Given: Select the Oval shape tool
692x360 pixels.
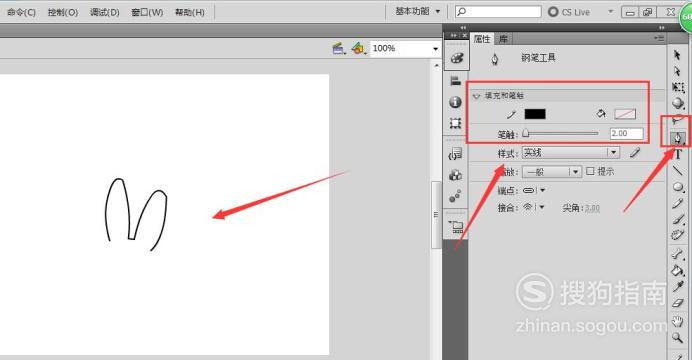Looking at the screenshot, I should pyautogui.click(x=678, y=187).
